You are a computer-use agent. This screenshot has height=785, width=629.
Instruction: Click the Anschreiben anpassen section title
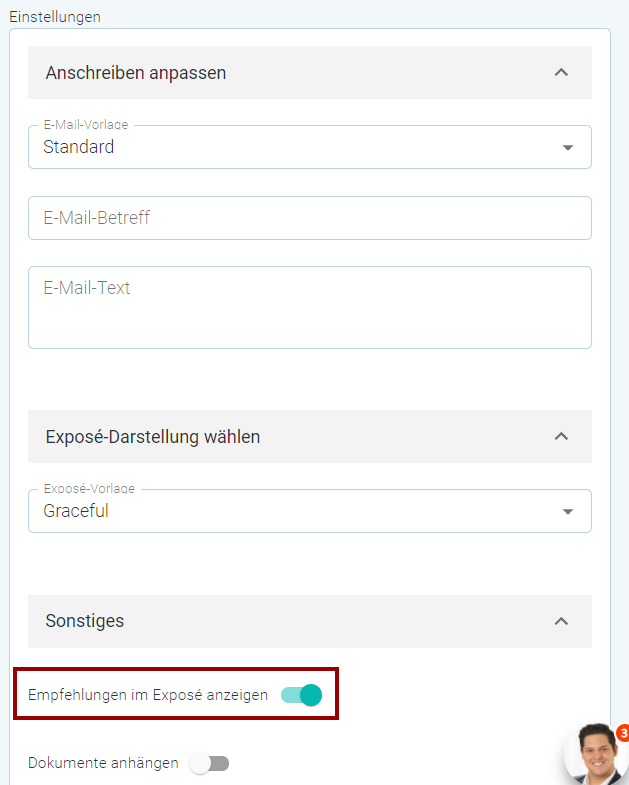(x=136, y=73)
